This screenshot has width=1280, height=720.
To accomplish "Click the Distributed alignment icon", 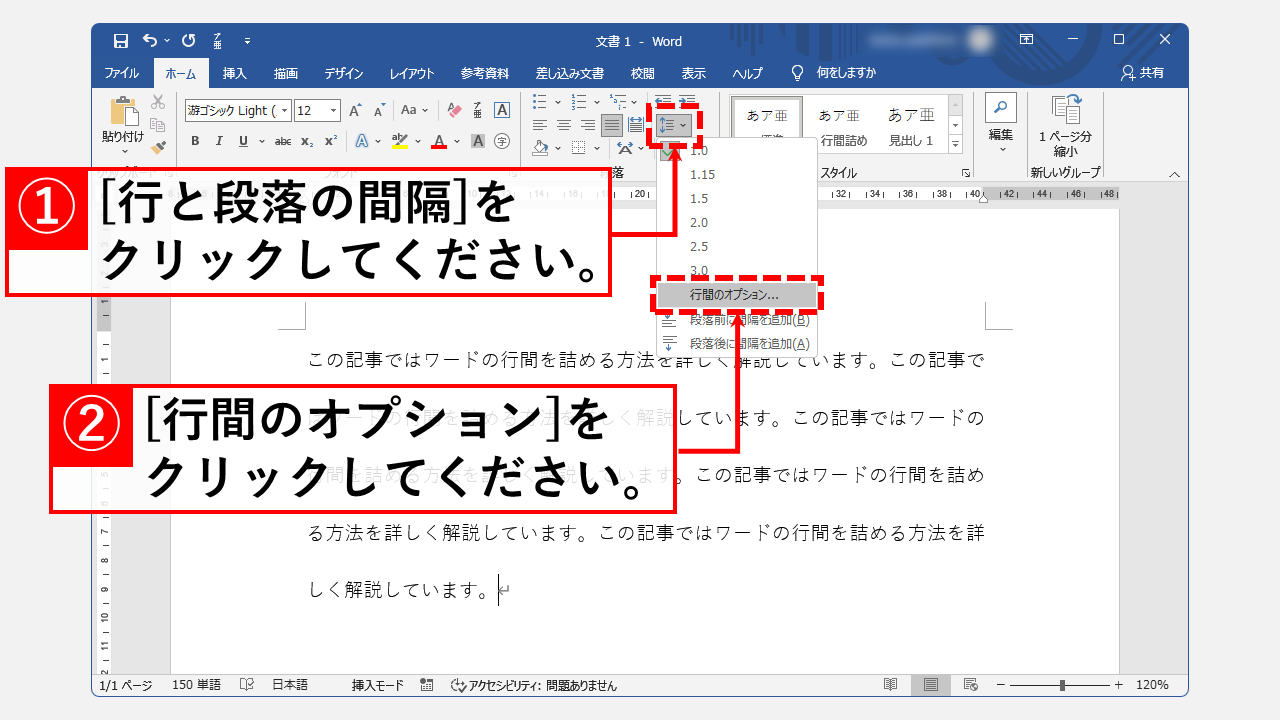I will pos(636,125).
